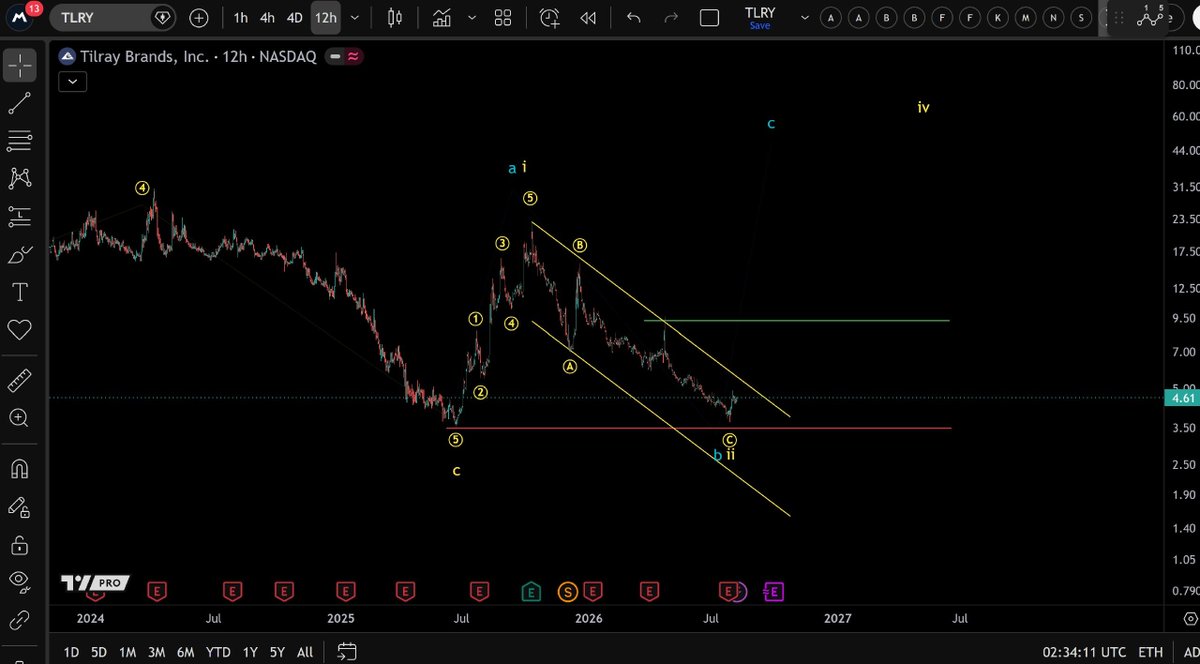Set range to YTD
This screenshot has width=1200, height=664.
click(218, 652)
